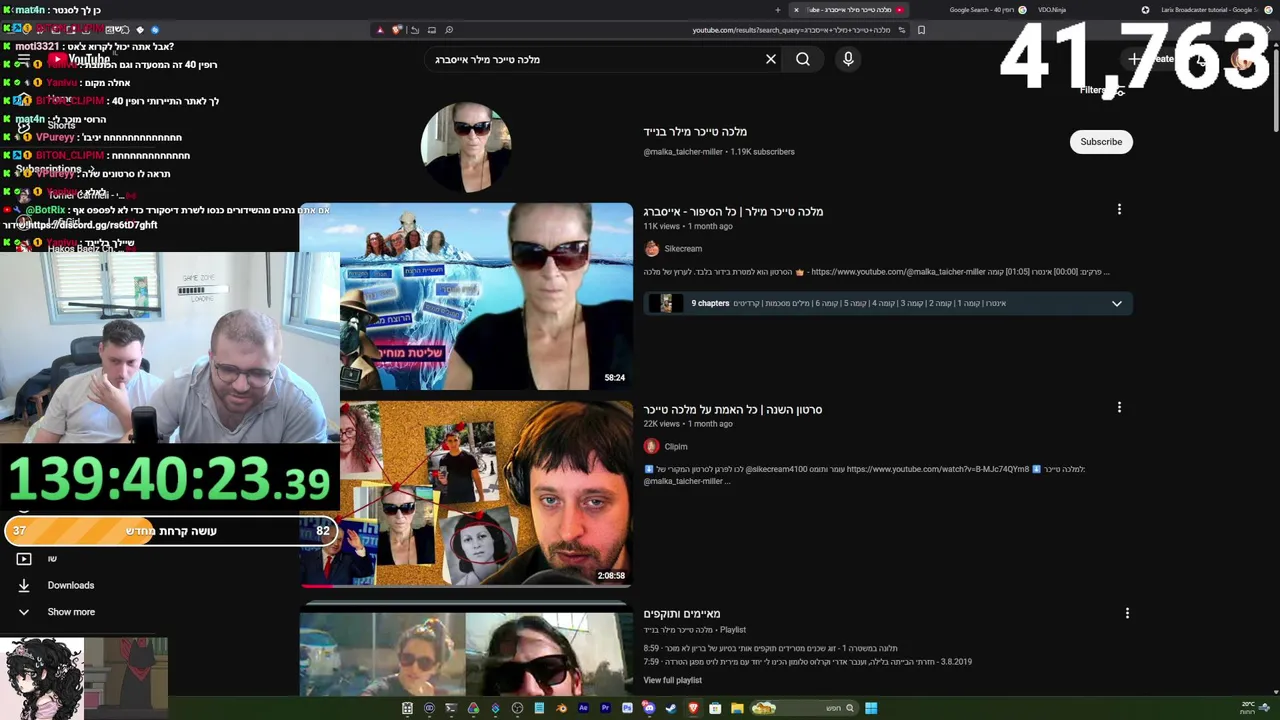Click the '11K views • 1 month ago' text
The width and height of the screenshot is (1280, 720).
(x=688, y=227)
